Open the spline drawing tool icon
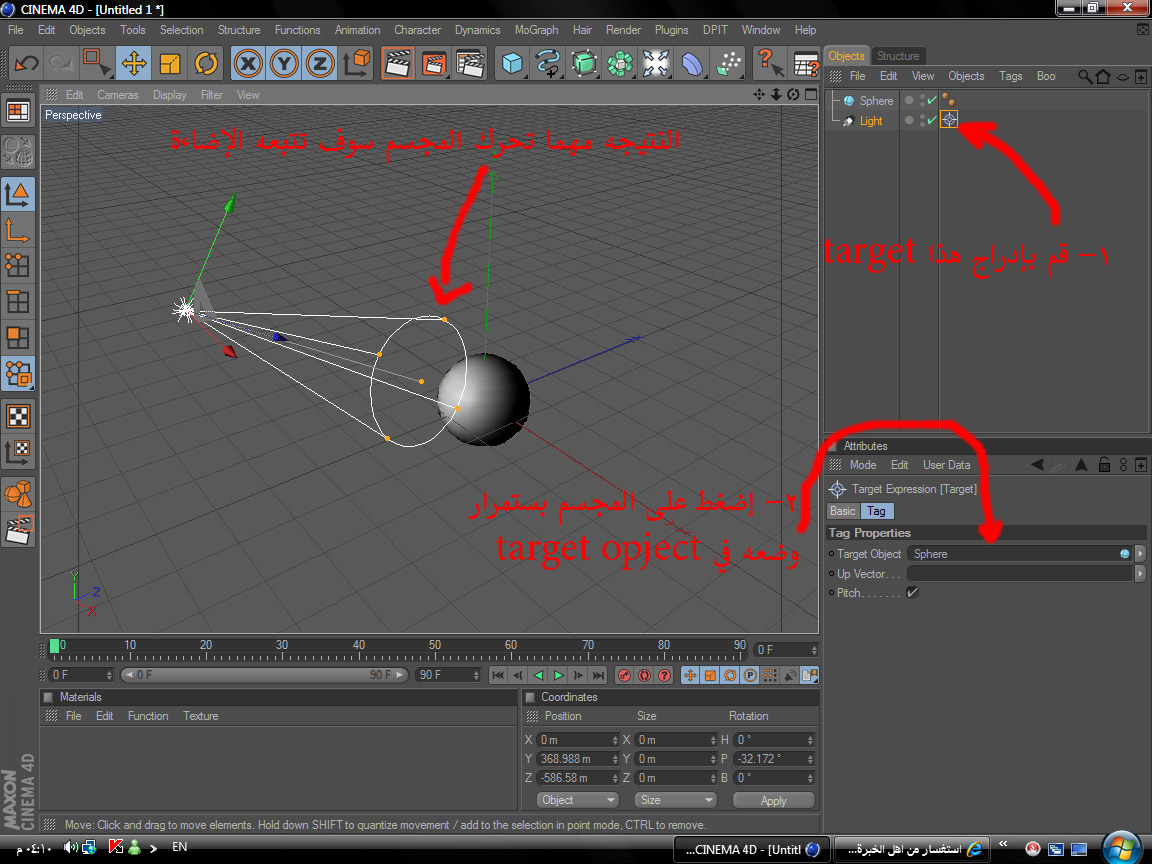This screenshot has width=1152, height=864. coord(548,63)
